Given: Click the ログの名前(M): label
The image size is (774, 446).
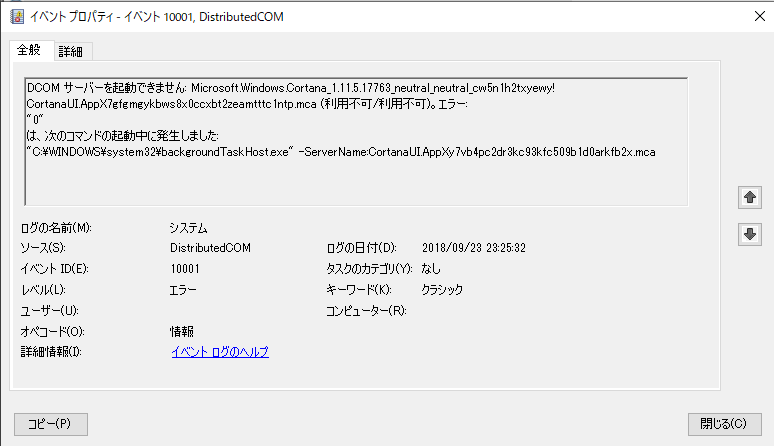Looking at the screenshot, I should pyautogui.click(x=56, y=228).
